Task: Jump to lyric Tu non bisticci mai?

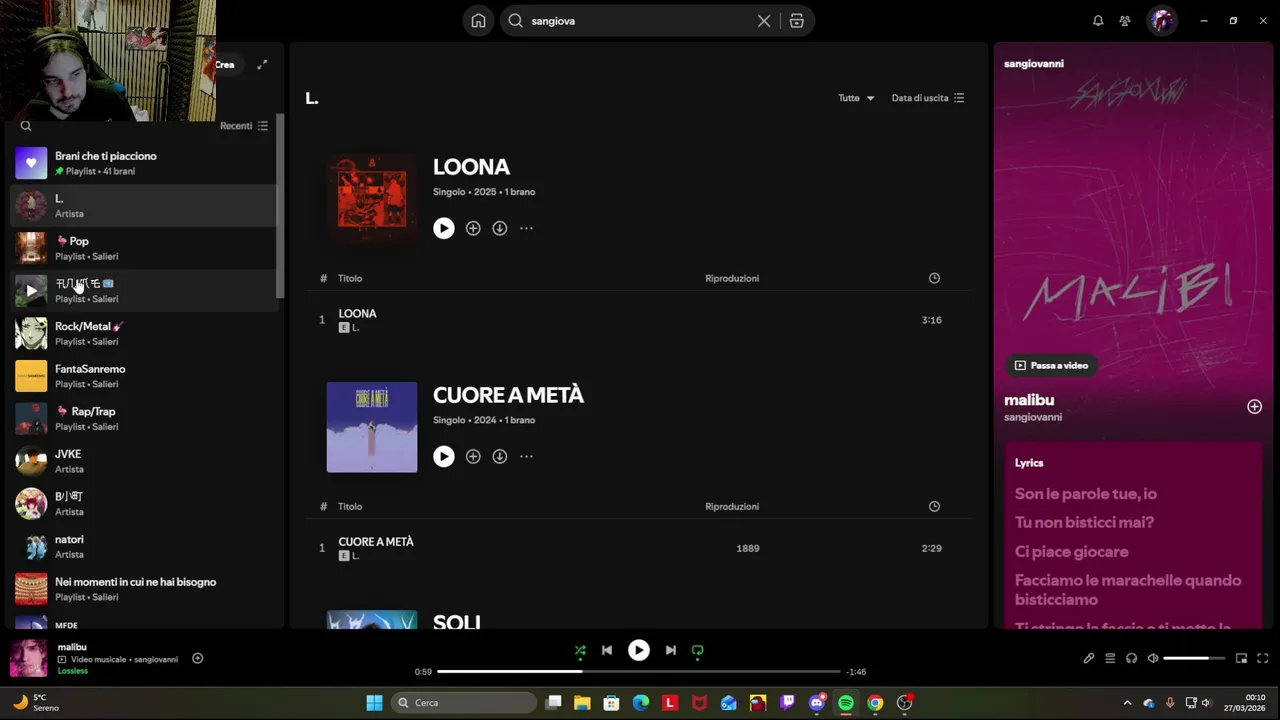Action: tap(1084, 522)
